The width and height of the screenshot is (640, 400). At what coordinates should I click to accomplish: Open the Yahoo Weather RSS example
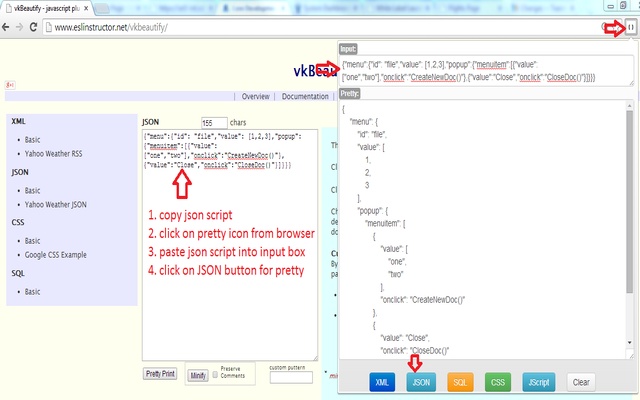coord(53,153)
